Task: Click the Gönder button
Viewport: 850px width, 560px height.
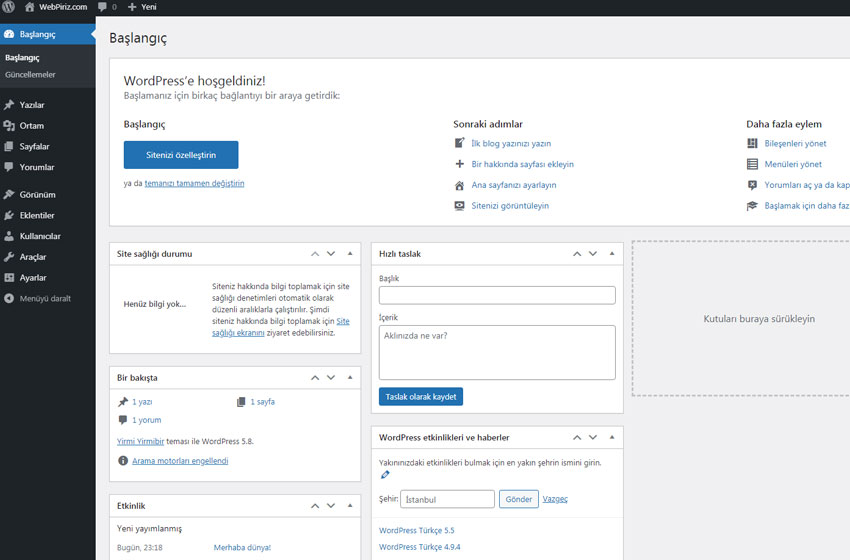Action: 519,499
